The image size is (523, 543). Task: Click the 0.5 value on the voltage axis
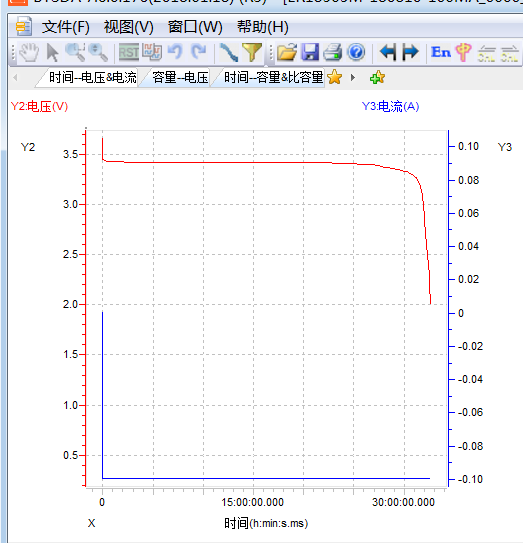coord(70,455)
